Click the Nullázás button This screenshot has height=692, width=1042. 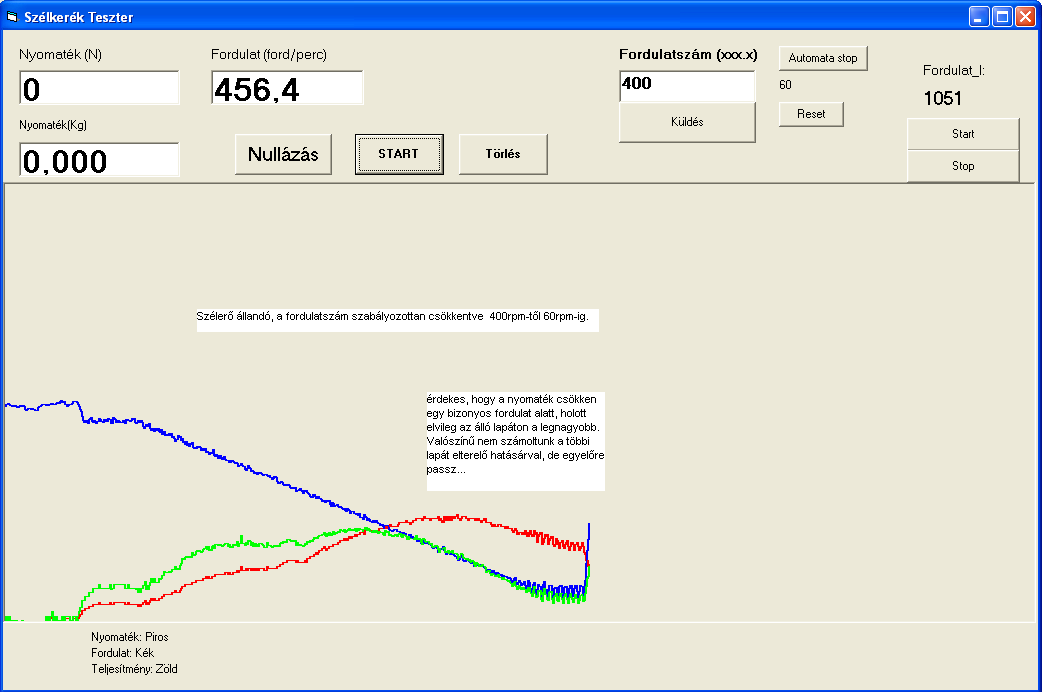(x=283, y=154)
